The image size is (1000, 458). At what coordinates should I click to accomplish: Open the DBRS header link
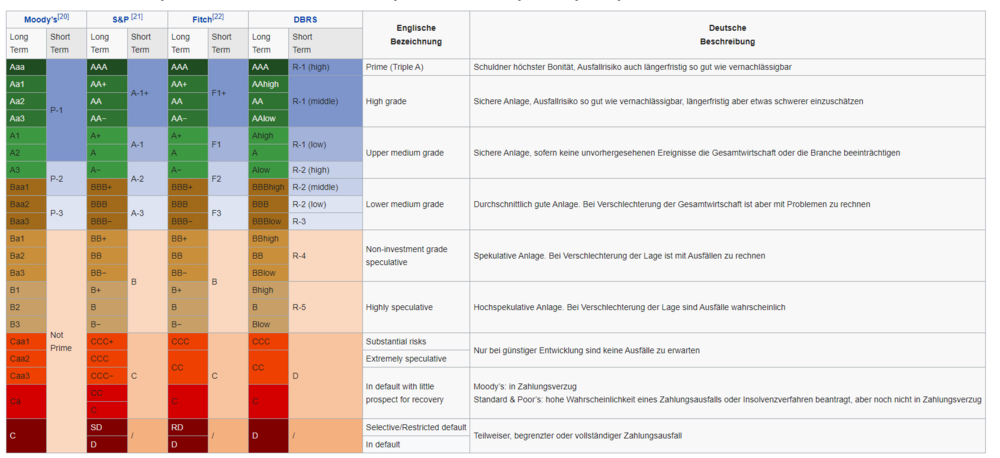(305, 18)
